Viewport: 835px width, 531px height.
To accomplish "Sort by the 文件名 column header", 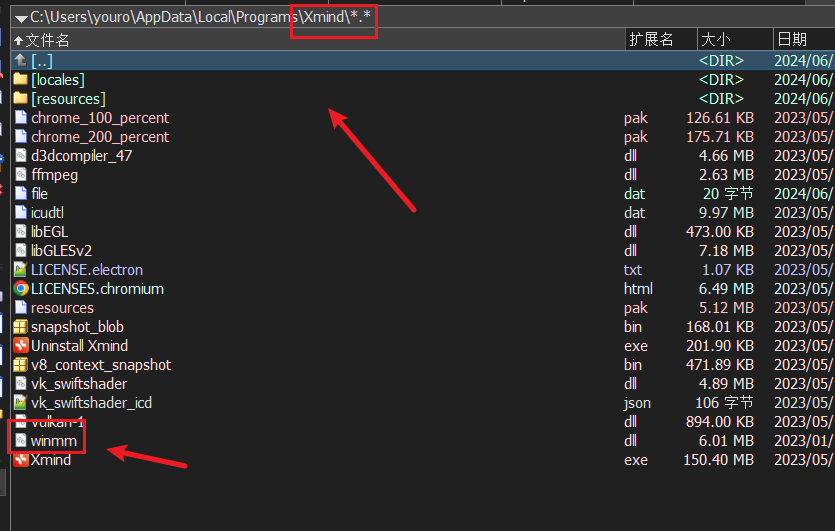I will [47, 40].
